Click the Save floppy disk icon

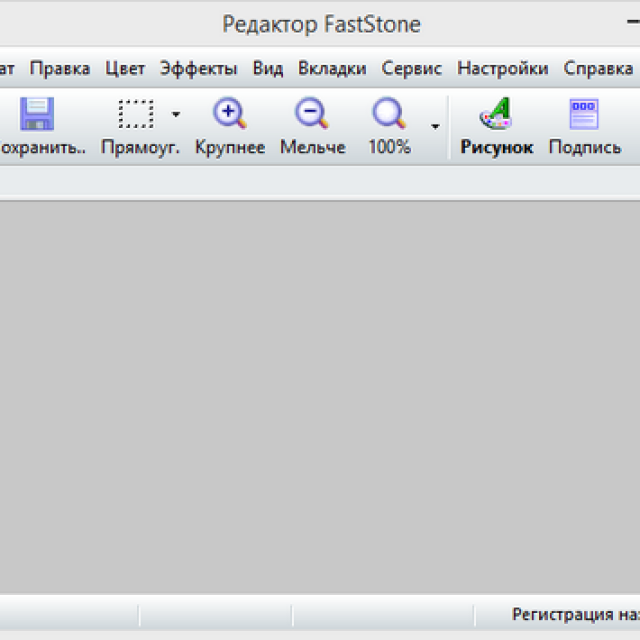37,115
